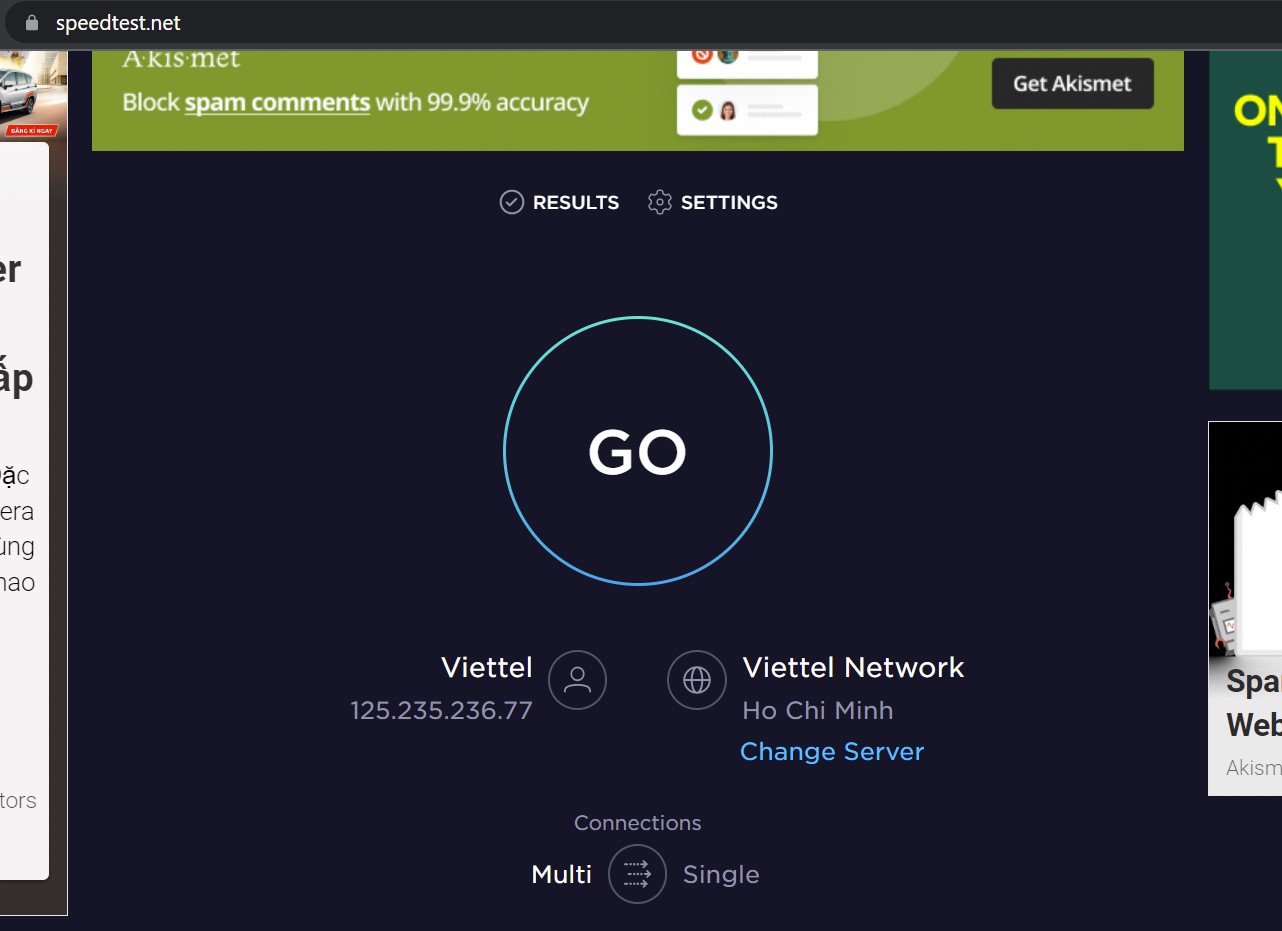1282x931 pixels.
Task: Toggle the connections mode switch icon
Action: coord(637,874)
